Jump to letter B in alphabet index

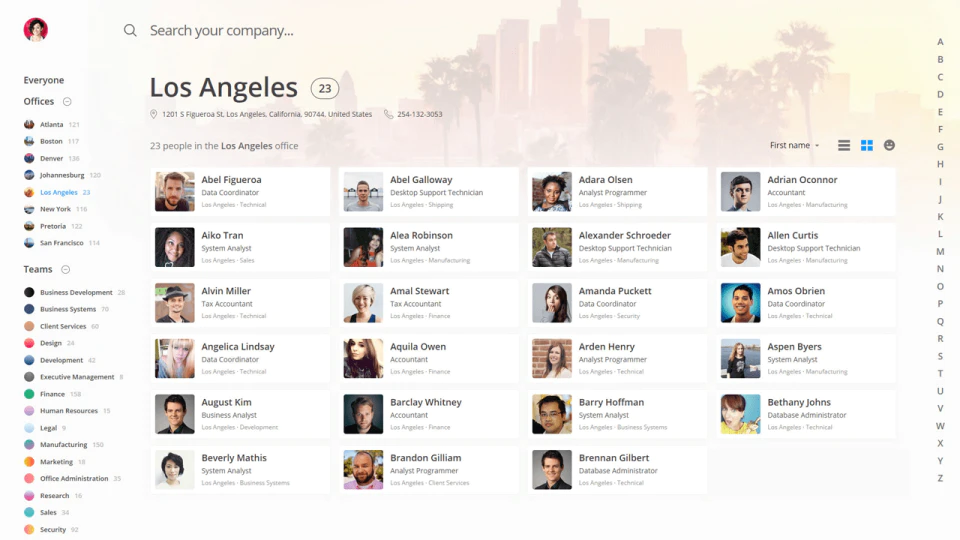pyautogui.click(x=940, y=59)
